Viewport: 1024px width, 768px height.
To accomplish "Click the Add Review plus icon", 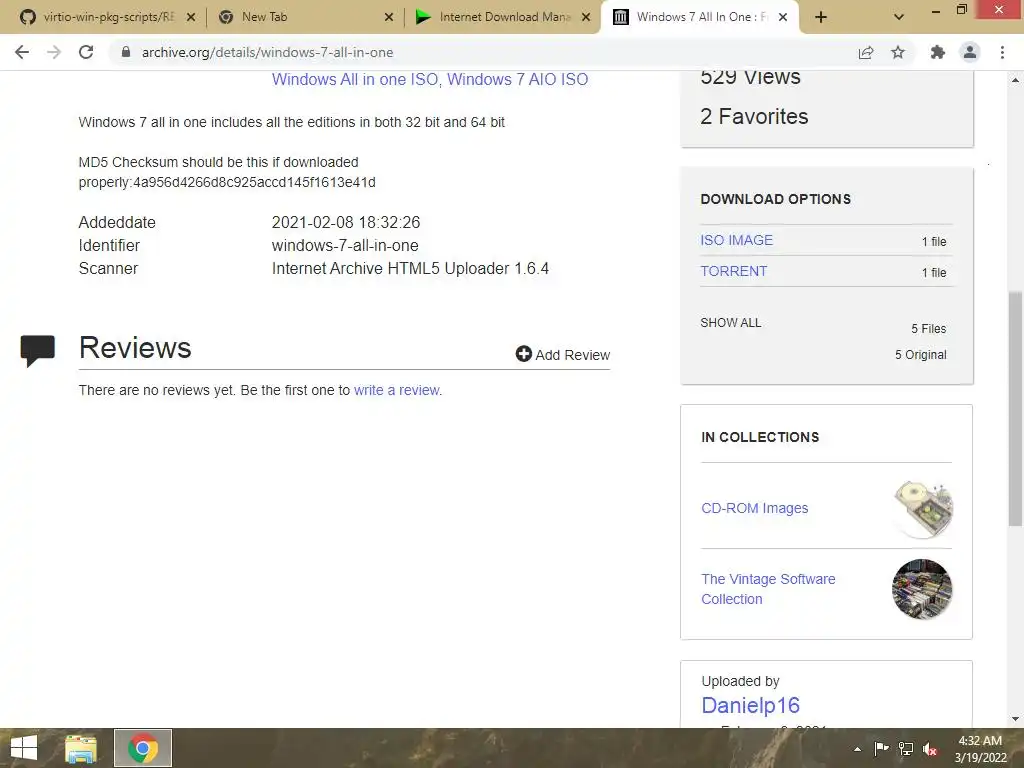I will point(523,354).
